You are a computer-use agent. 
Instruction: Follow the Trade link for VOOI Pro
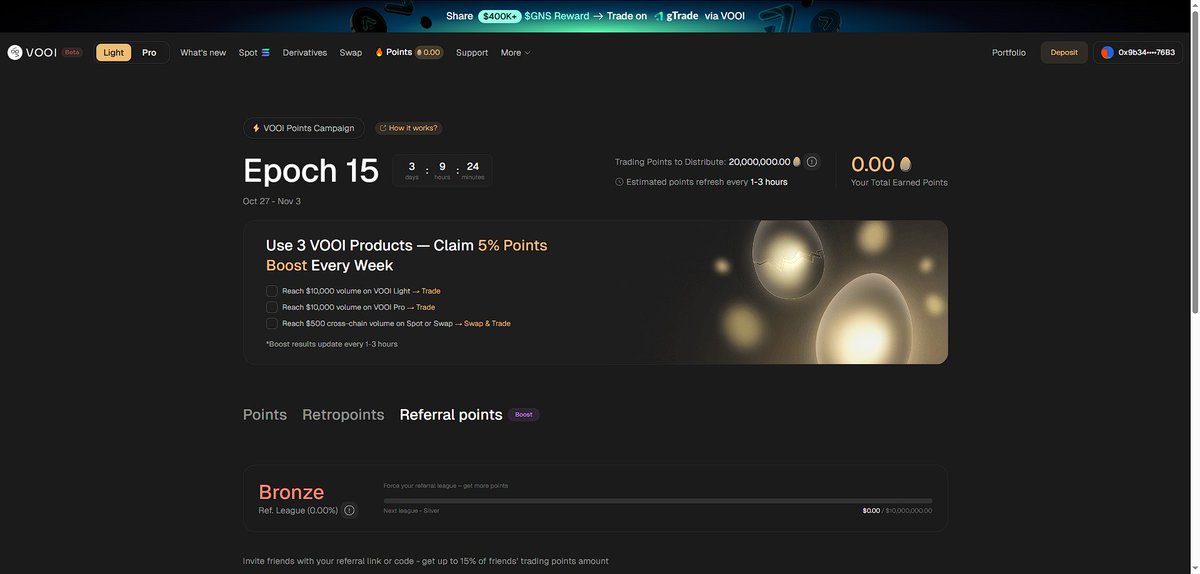coord(425,307)
